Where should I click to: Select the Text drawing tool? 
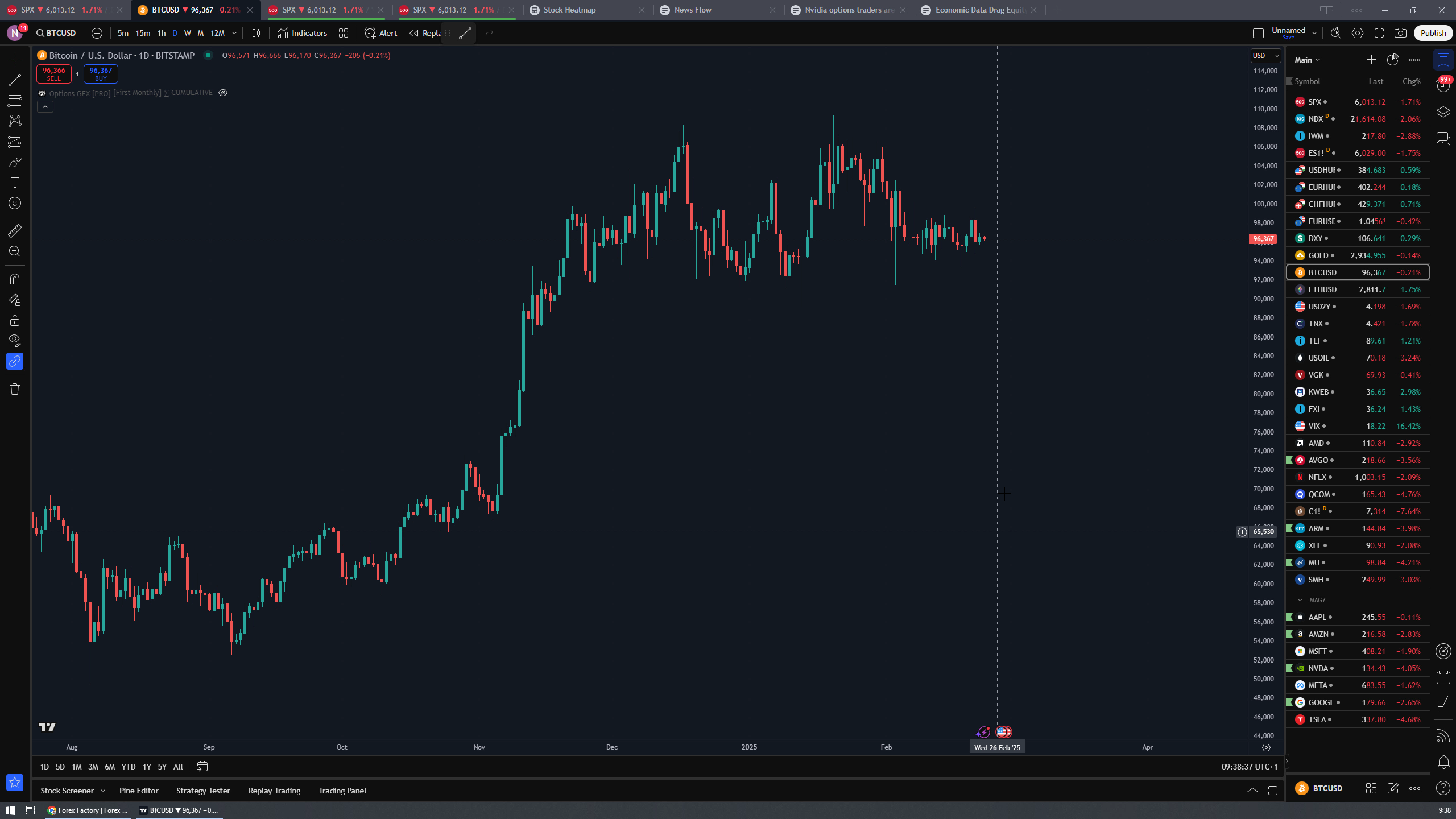pos(15,183)
